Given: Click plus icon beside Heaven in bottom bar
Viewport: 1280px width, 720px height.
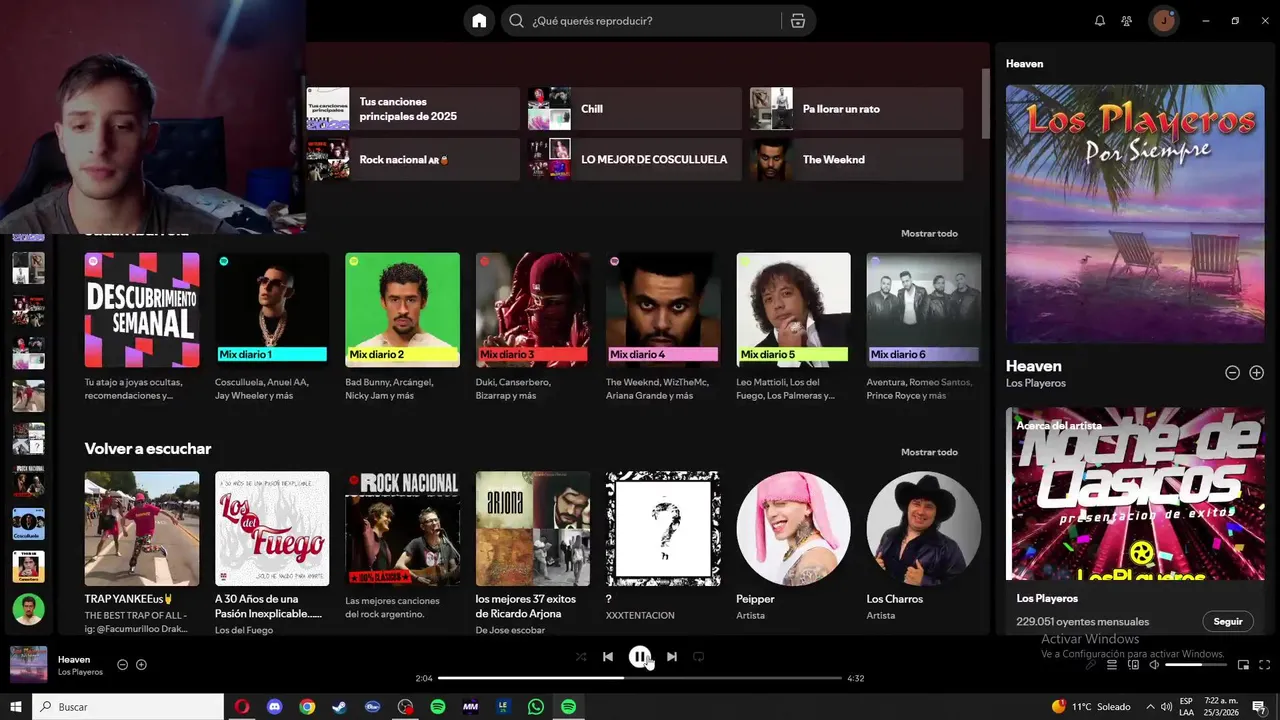Looking at the screenshot, I should click(x=141, y=665).
